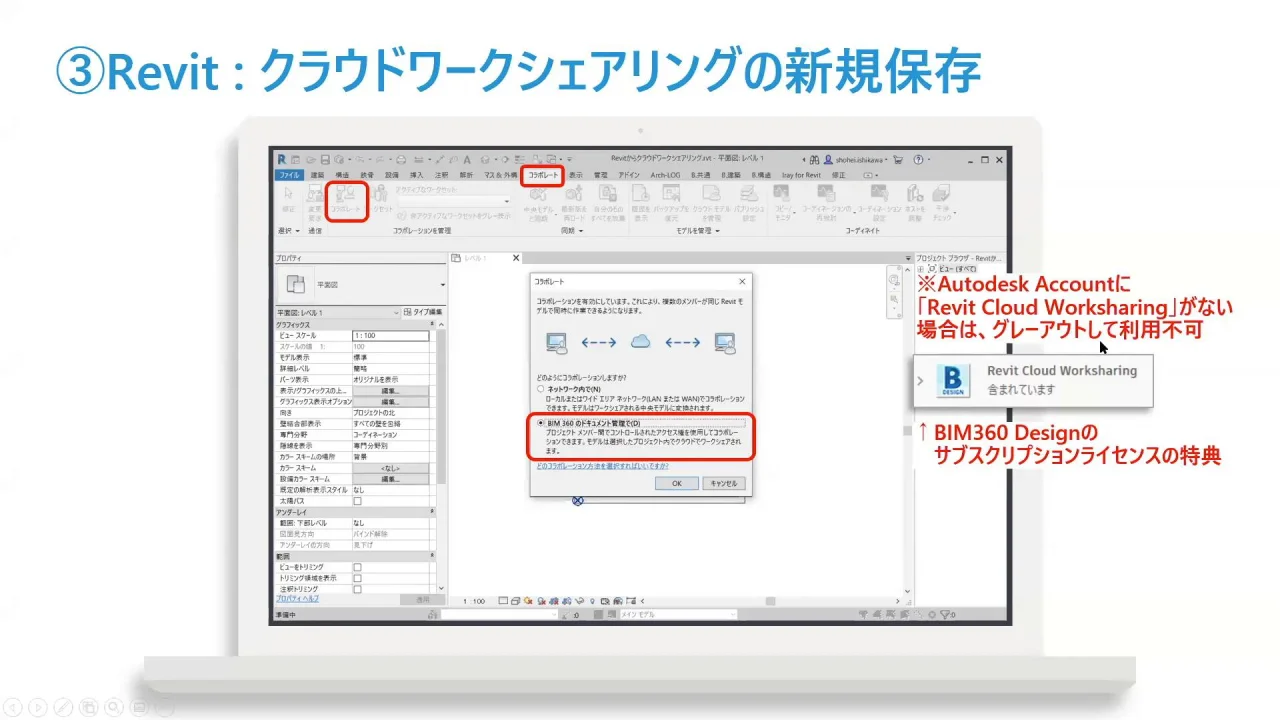
Task: Click the Revit R application logo
Action: tap(282, 159)
